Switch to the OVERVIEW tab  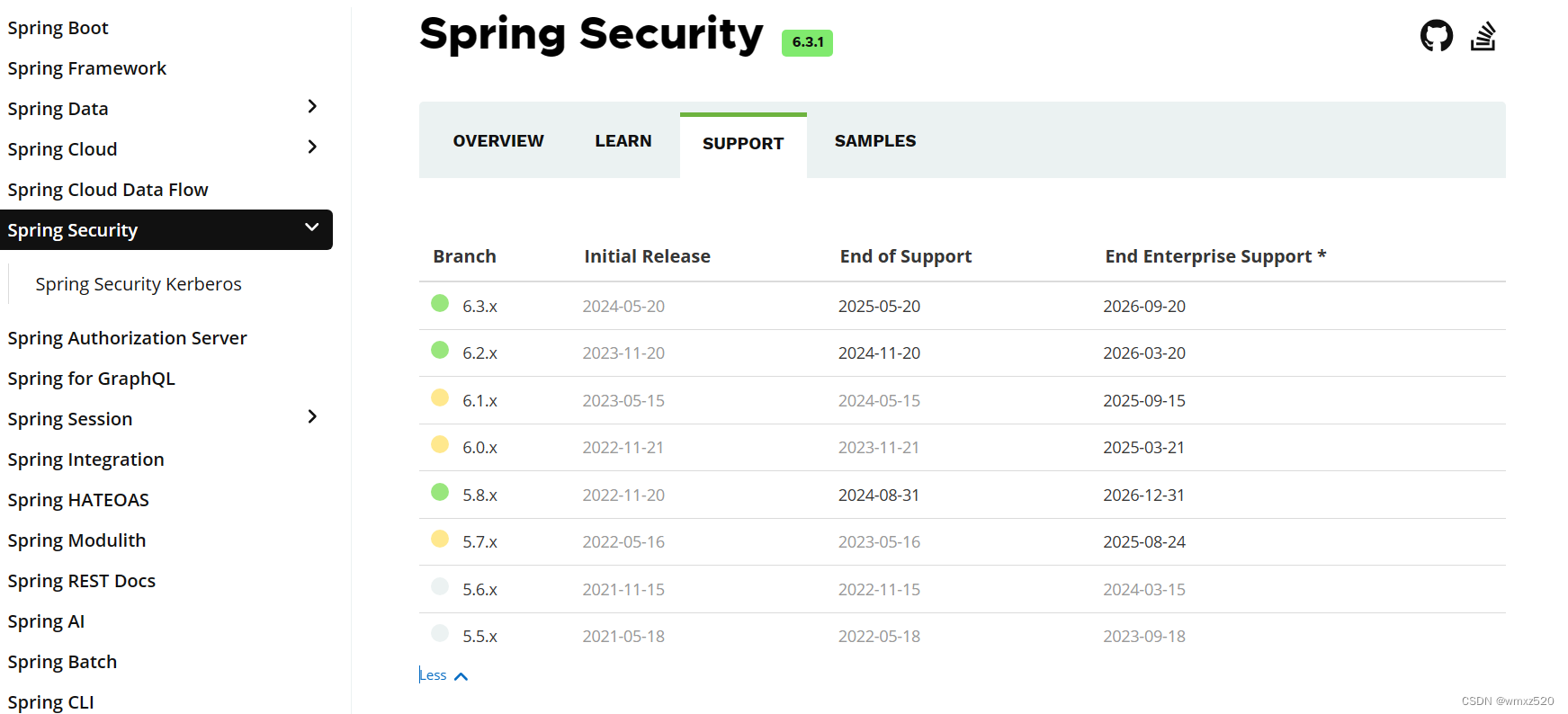[498, 140]
